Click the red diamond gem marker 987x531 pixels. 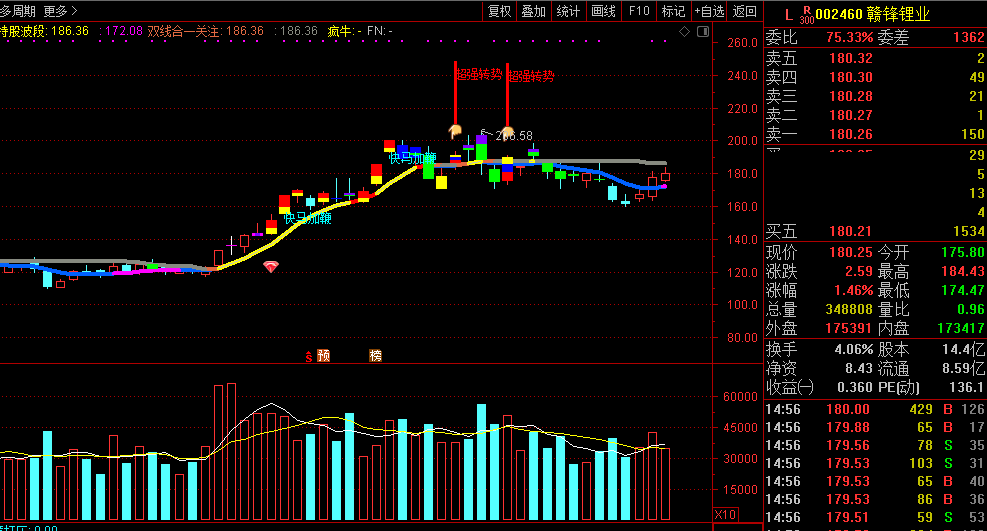click(271, 267)
